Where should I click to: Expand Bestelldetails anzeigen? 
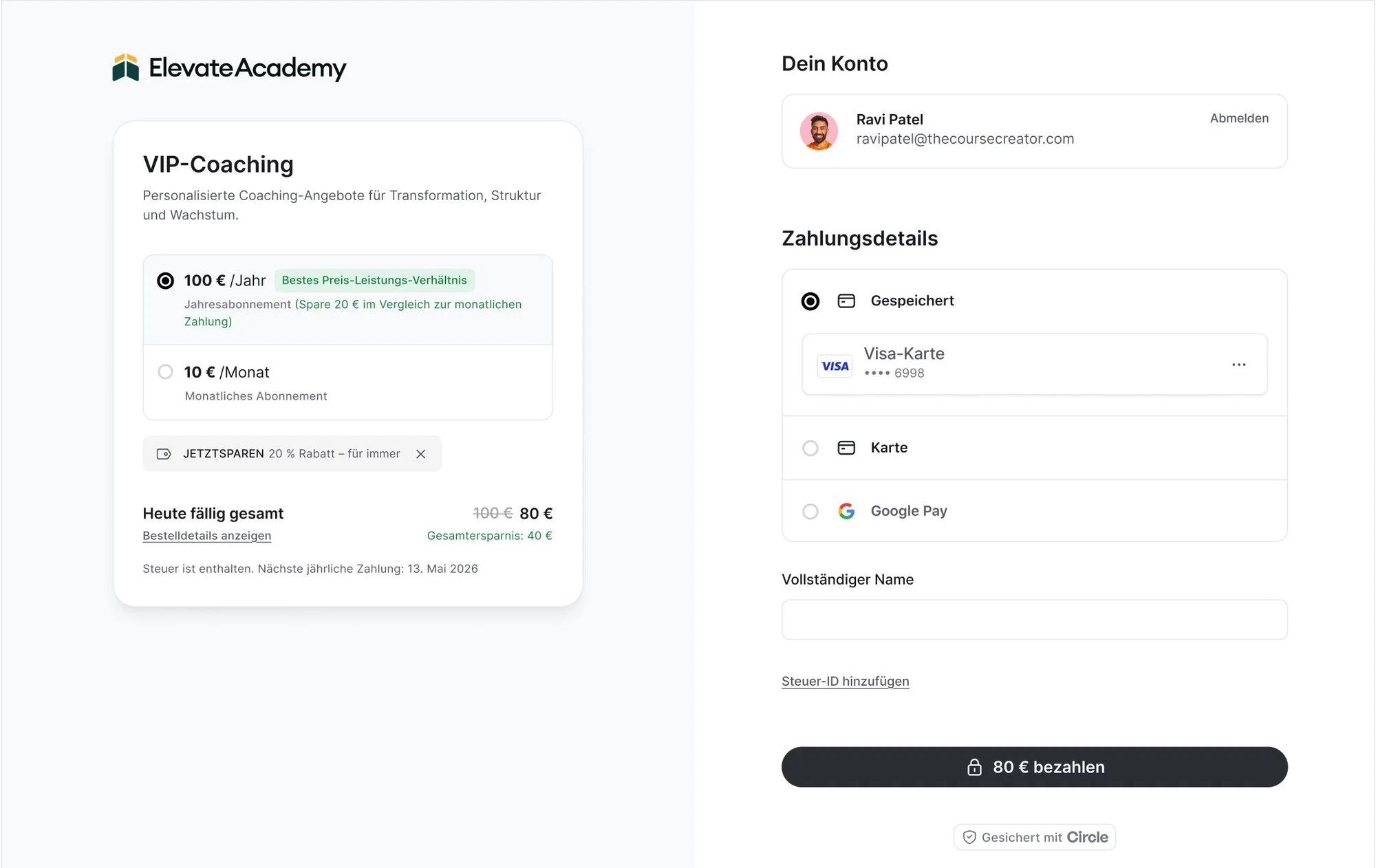click(207, 536)
